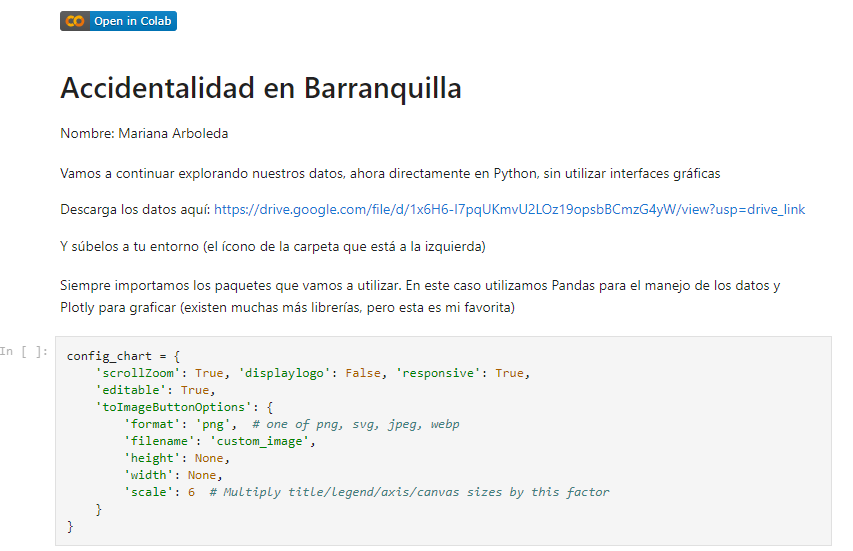The image size is (853, 551).
Task: Select the In [ ]: cell prompt
Action: (x=24, y=351)
